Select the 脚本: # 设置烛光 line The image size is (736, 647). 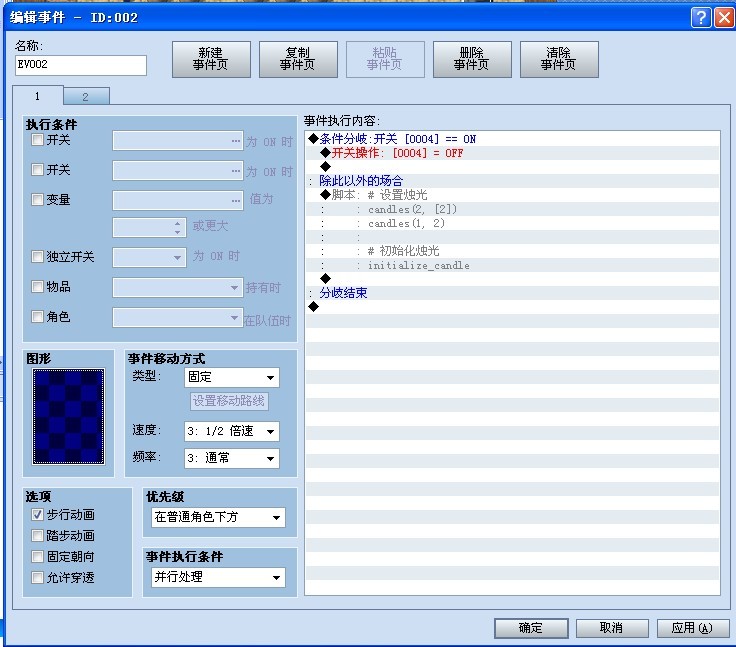(x=513, y=195)
